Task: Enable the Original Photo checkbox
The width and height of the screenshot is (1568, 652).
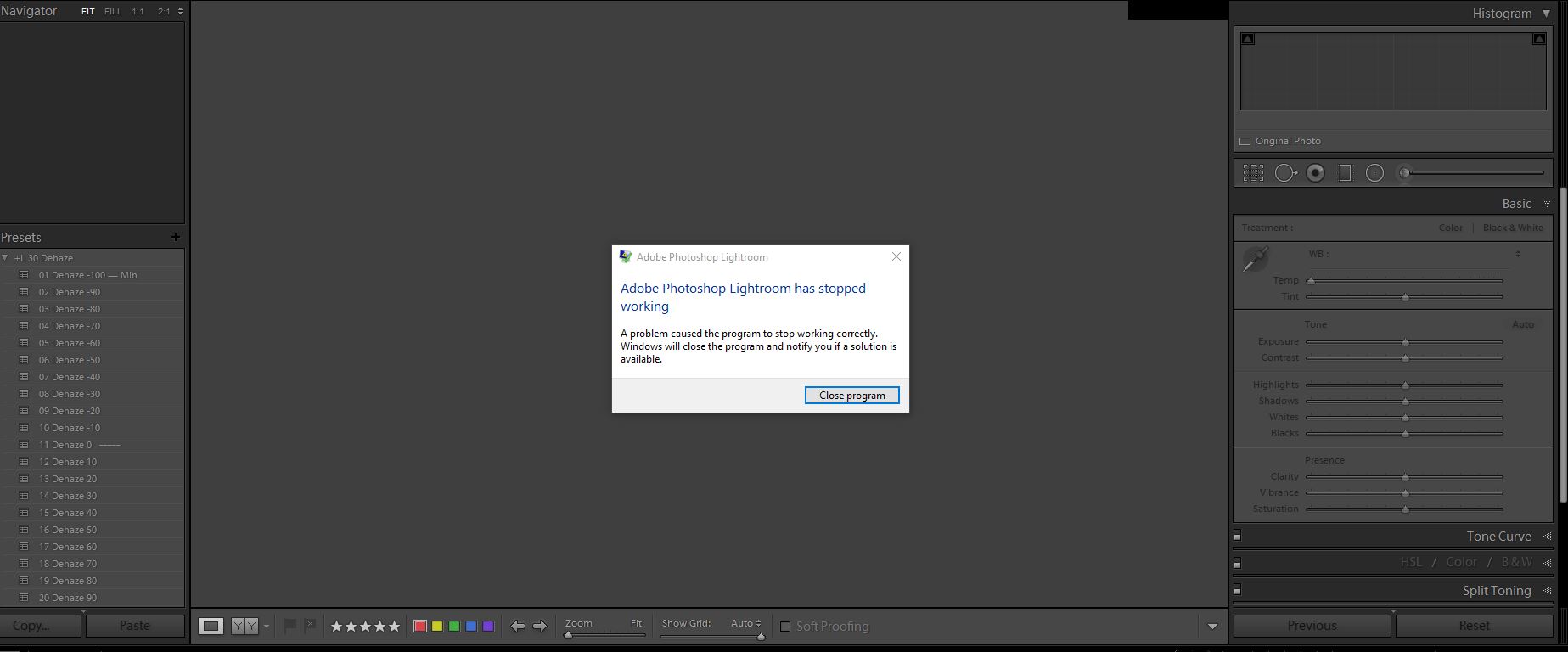Action: (1245, 141)
